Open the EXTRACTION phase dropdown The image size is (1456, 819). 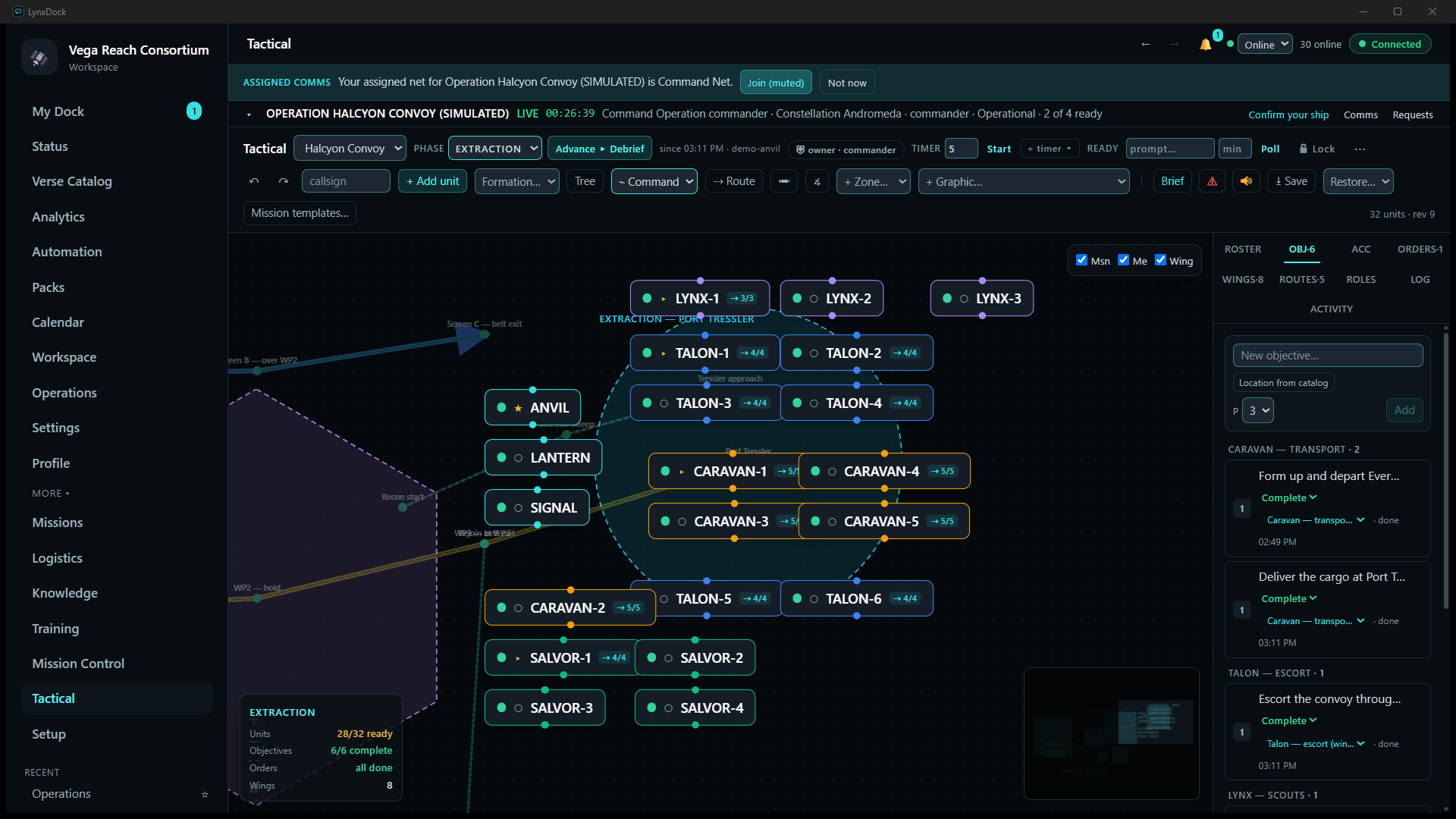(495, 149)
